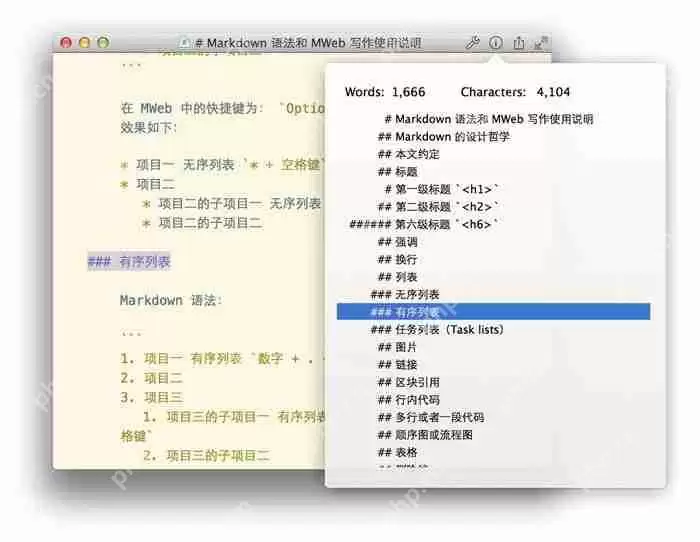Jump to '### 无序列表' outline entry

click(x=405, y=294)
